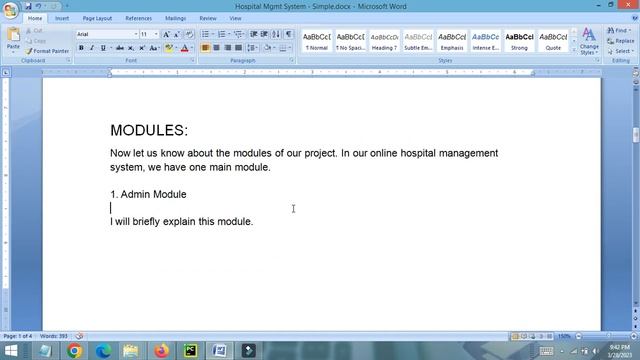
Task: Click Replace in Editing group
Action: click(x=621, y=41)
